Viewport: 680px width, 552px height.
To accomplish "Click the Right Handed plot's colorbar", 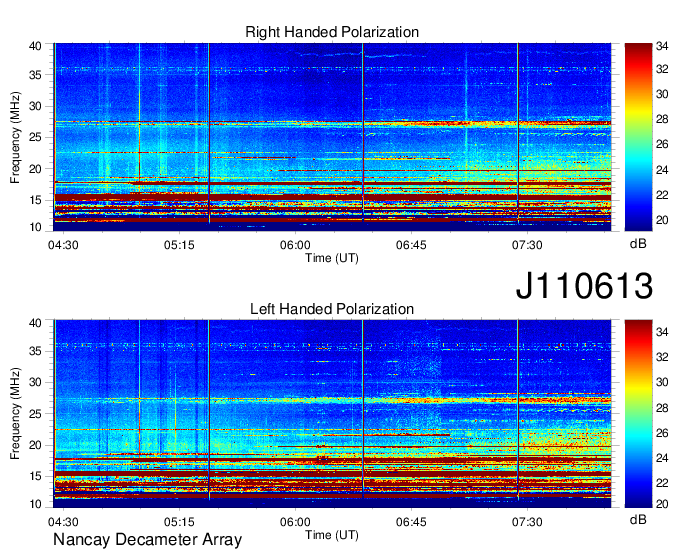I will [x=638, y=137].
